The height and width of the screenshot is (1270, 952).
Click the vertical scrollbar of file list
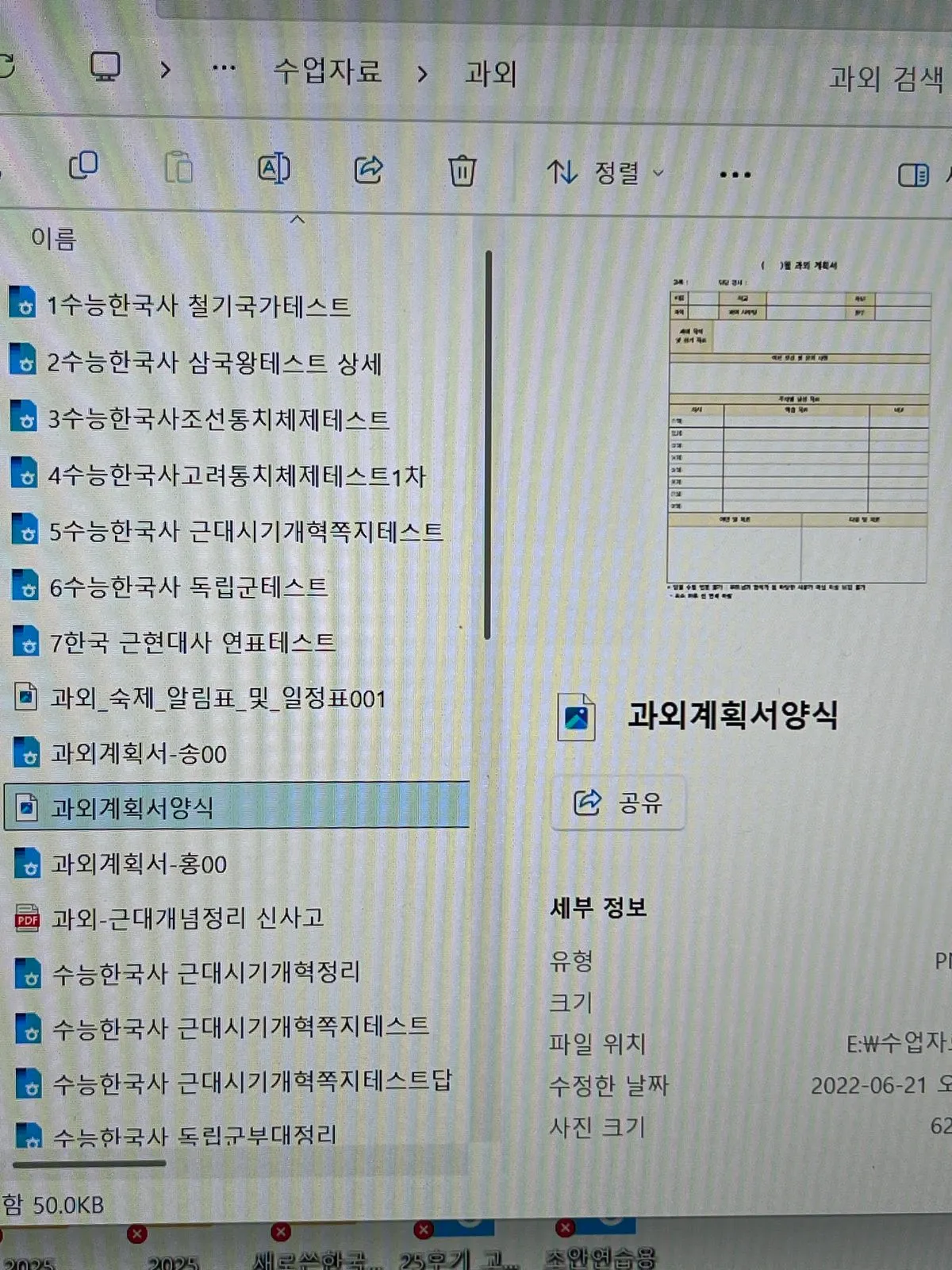tap(488, 444)
